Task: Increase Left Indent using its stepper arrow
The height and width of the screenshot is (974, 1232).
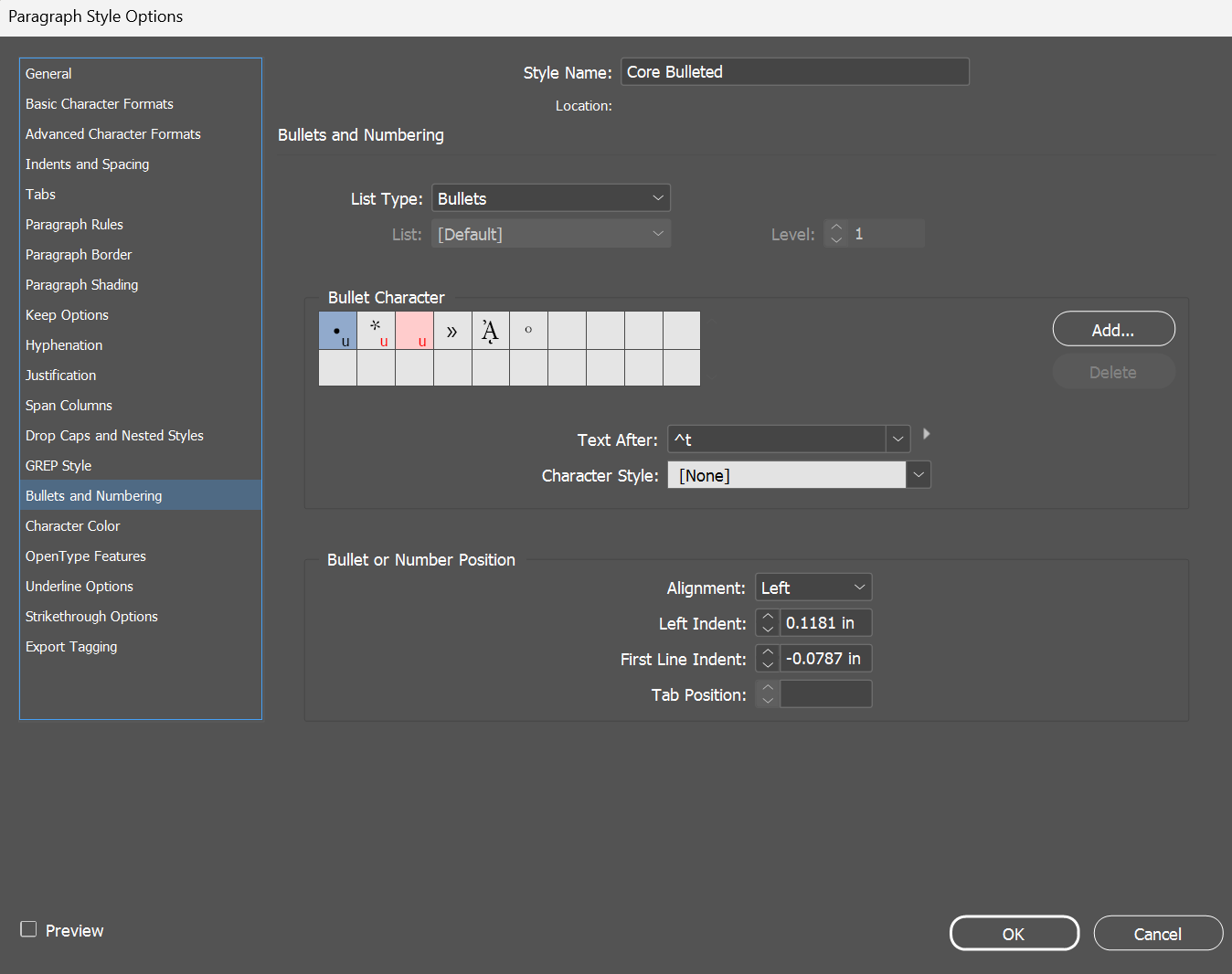Action: [x=767, y=618]
